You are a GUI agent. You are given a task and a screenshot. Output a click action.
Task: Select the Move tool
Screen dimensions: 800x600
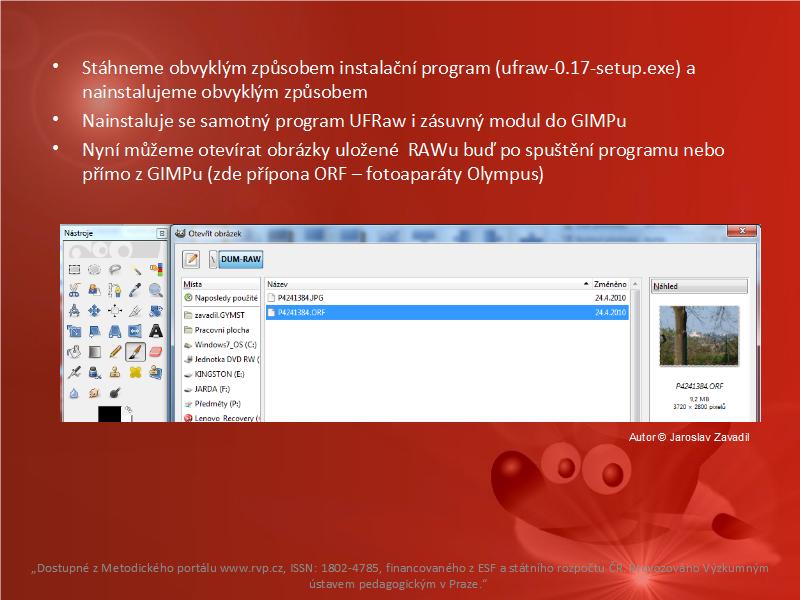coord(94,311)
